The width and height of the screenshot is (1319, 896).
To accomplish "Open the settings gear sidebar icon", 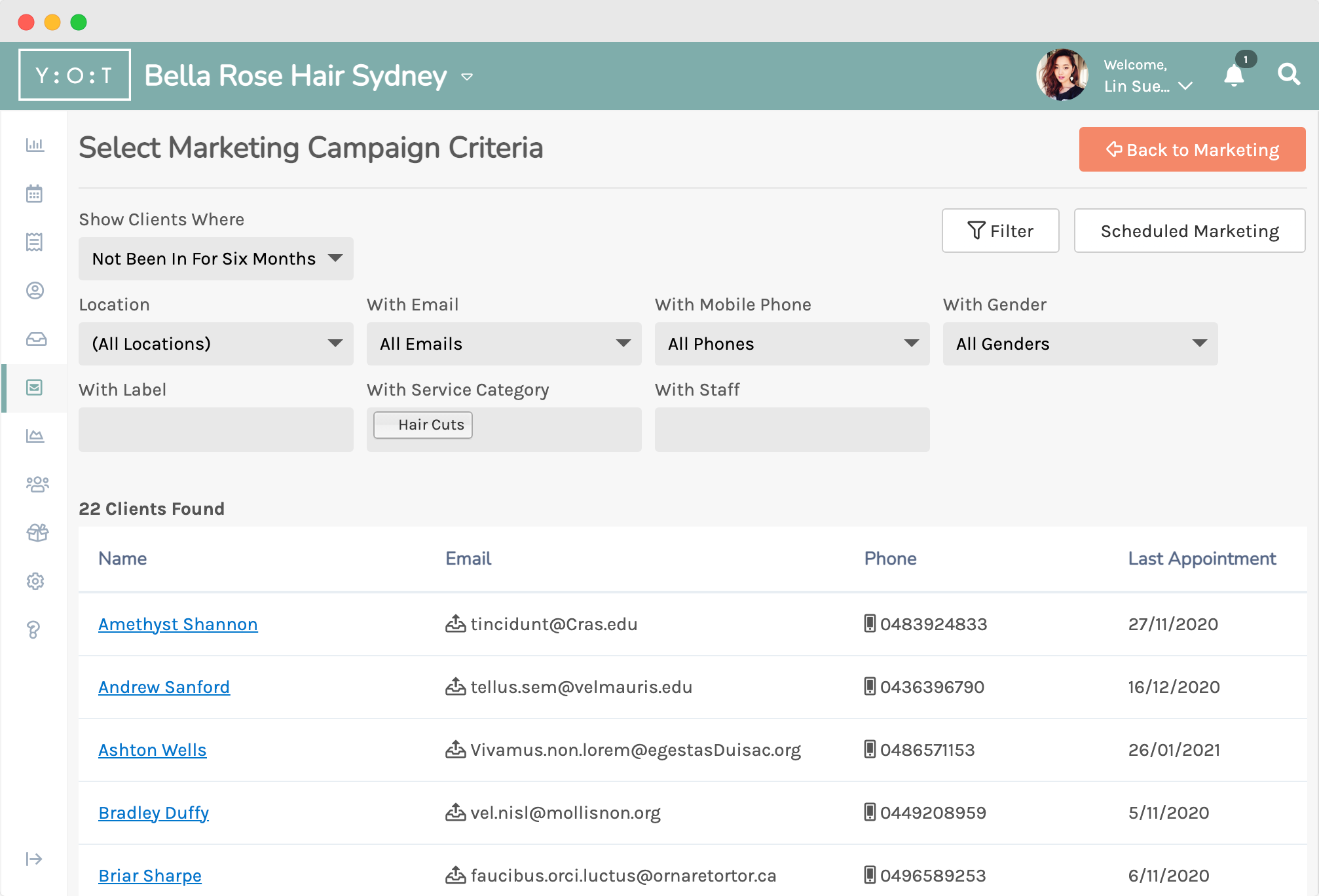I will [x=35, y=581].
